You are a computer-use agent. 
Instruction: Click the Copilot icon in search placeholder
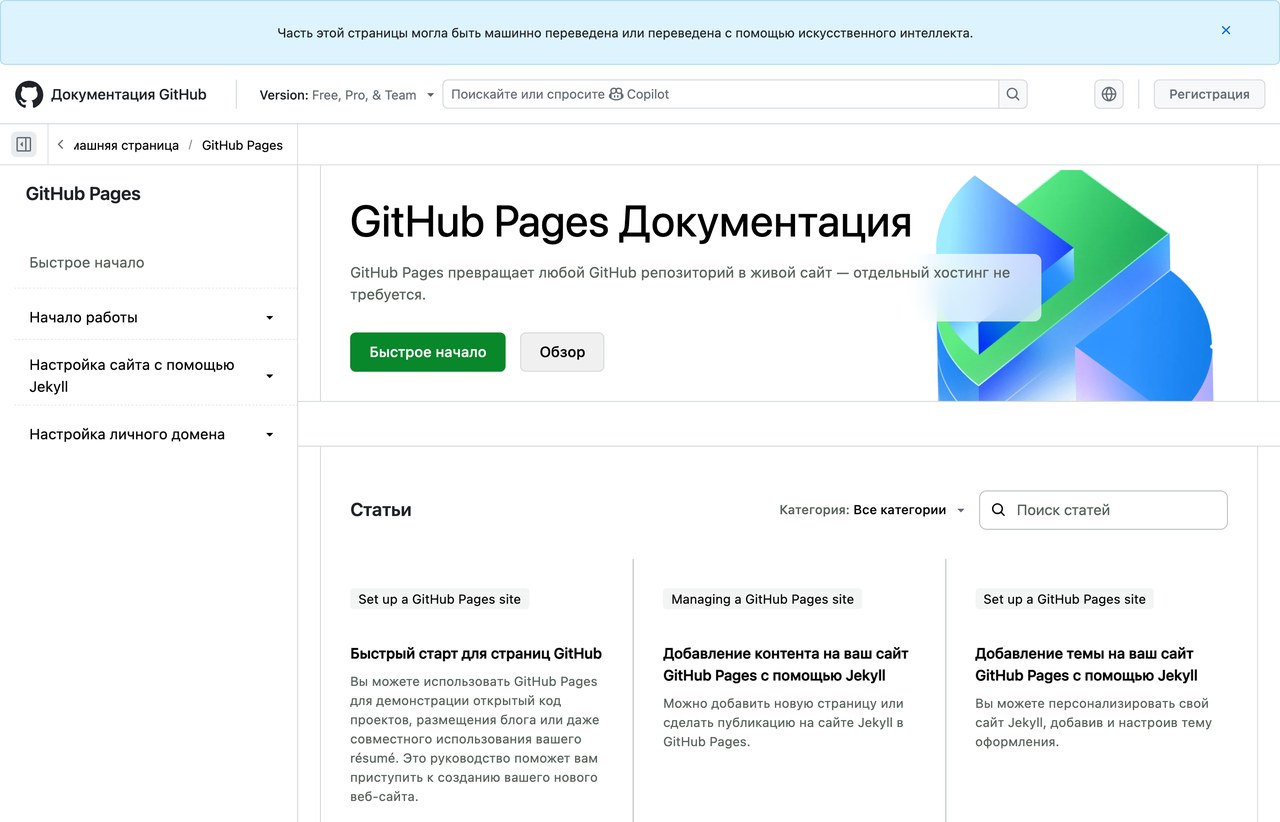pos(617,94)
